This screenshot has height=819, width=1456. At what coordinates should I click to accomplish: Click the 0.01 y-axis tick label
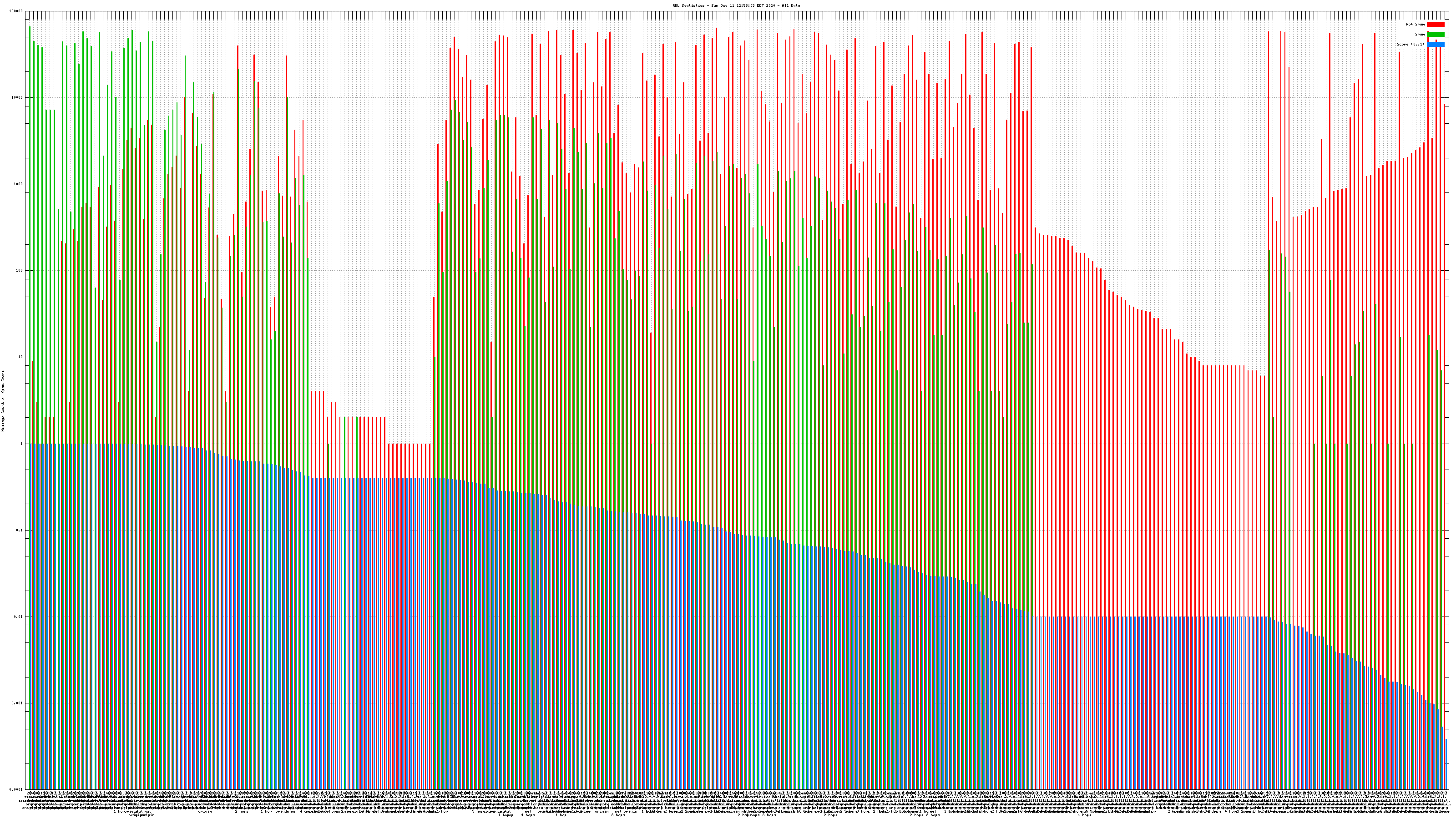[19, 617]
